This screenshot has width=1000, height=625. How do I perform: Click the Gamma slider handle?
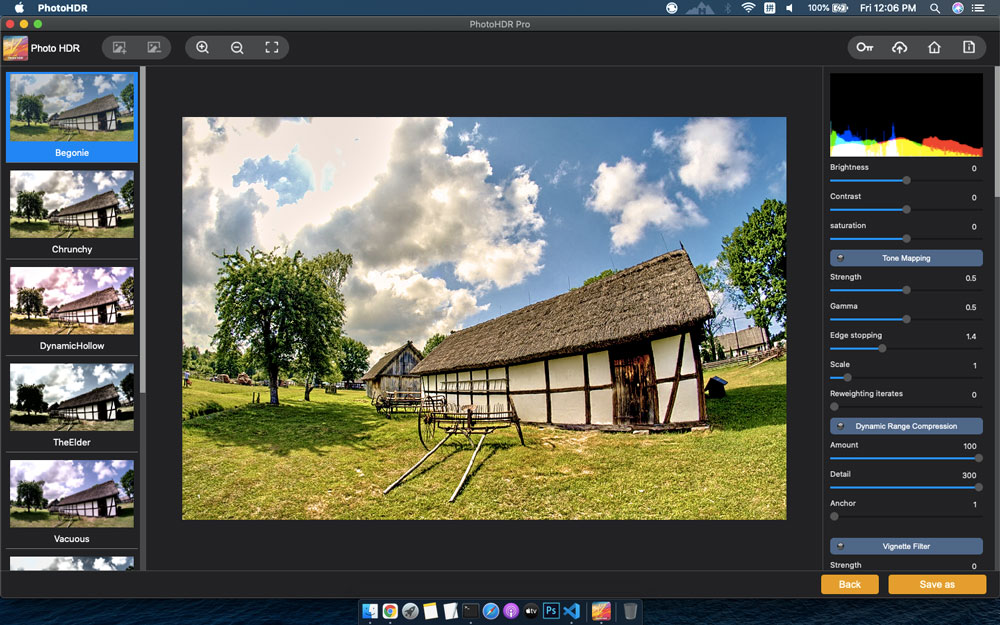coord(906,319)
